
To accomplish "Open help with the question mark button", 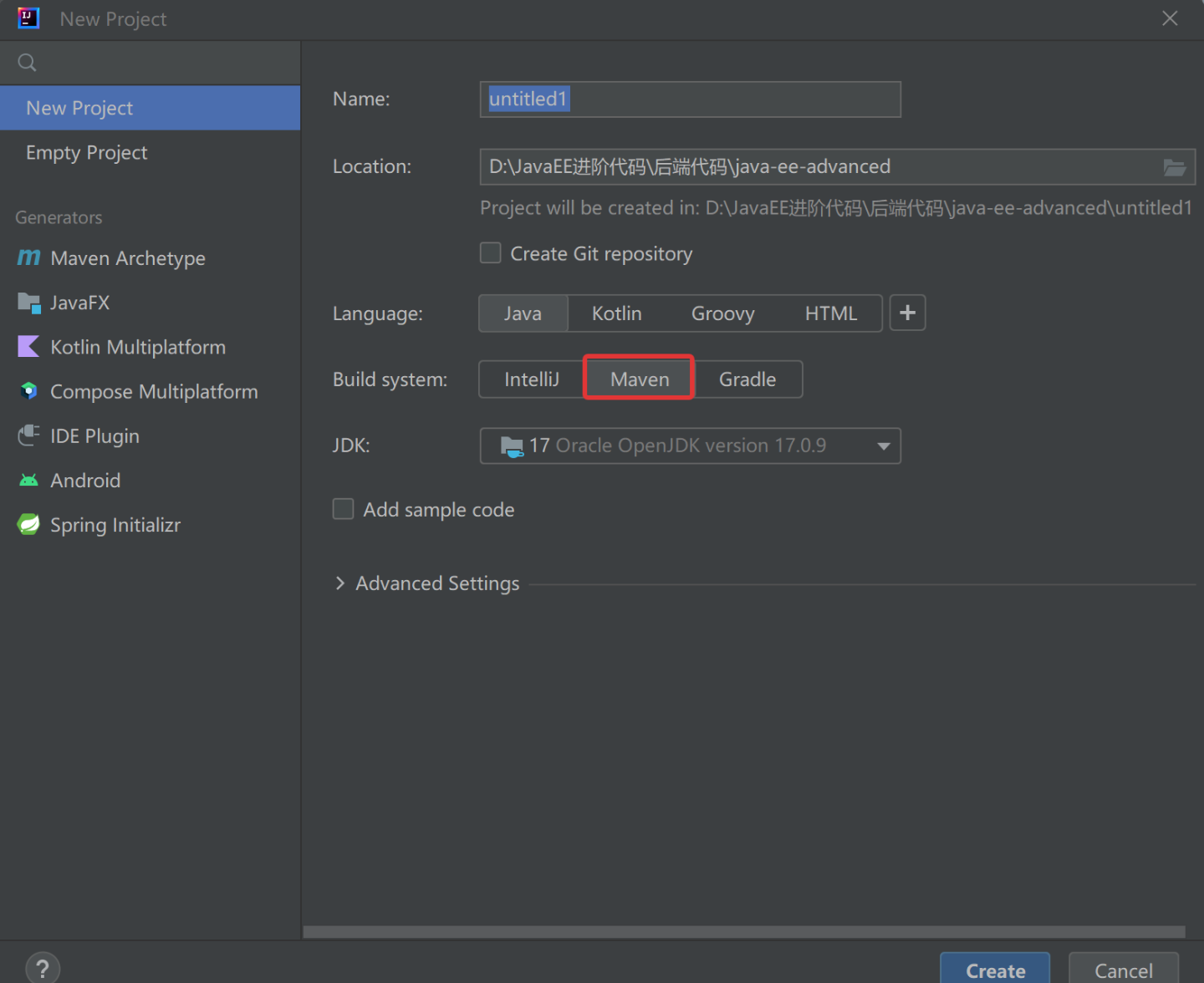I will (x=43, y=967).
